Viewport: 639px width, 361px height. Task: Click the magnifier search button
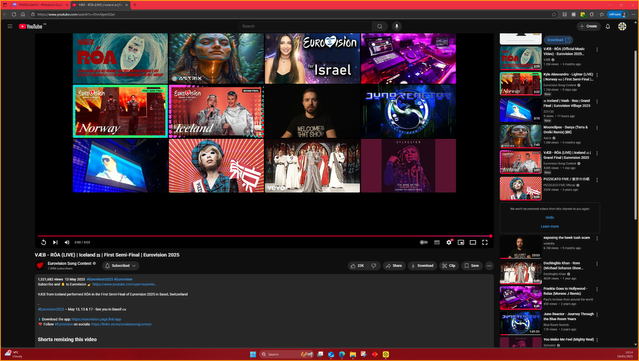[379, 26]
